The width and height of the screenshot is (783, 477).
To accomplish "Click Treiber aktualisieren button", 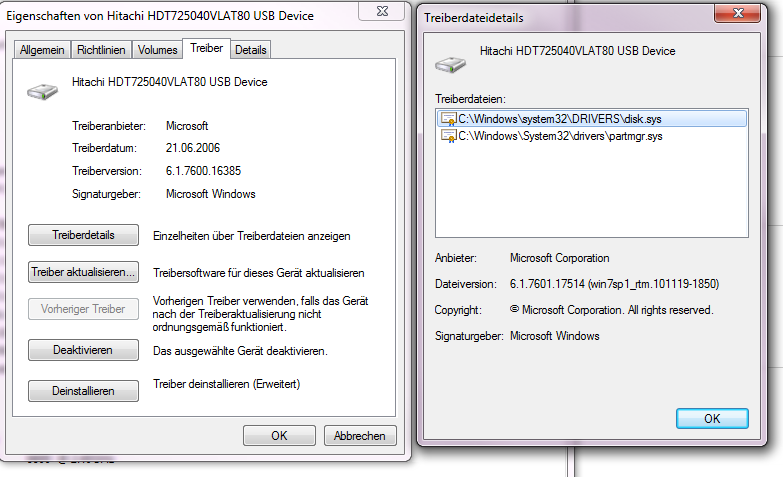I will click(83, 272).
